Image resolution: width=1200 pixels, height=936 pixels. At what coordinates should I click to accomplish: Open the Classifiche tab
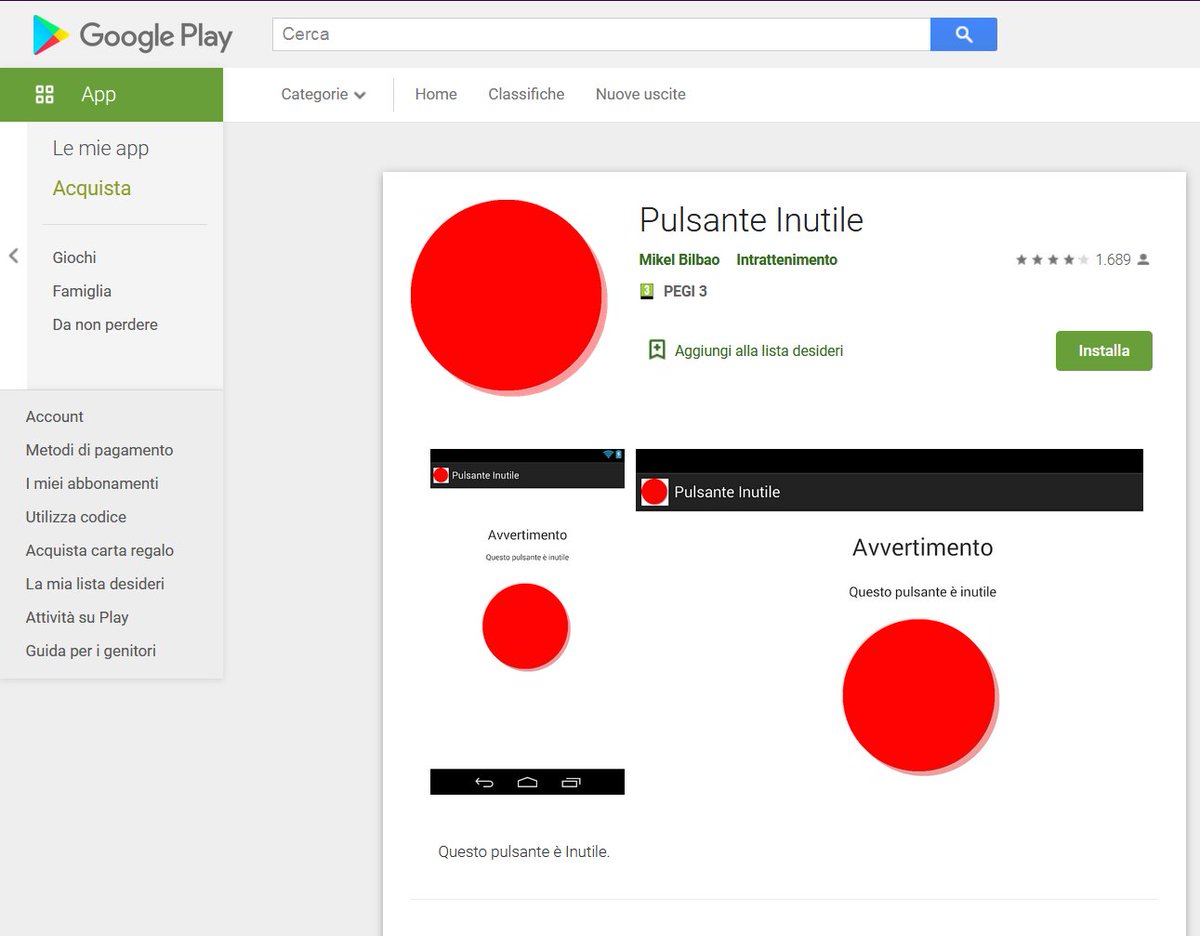[526, 94]
